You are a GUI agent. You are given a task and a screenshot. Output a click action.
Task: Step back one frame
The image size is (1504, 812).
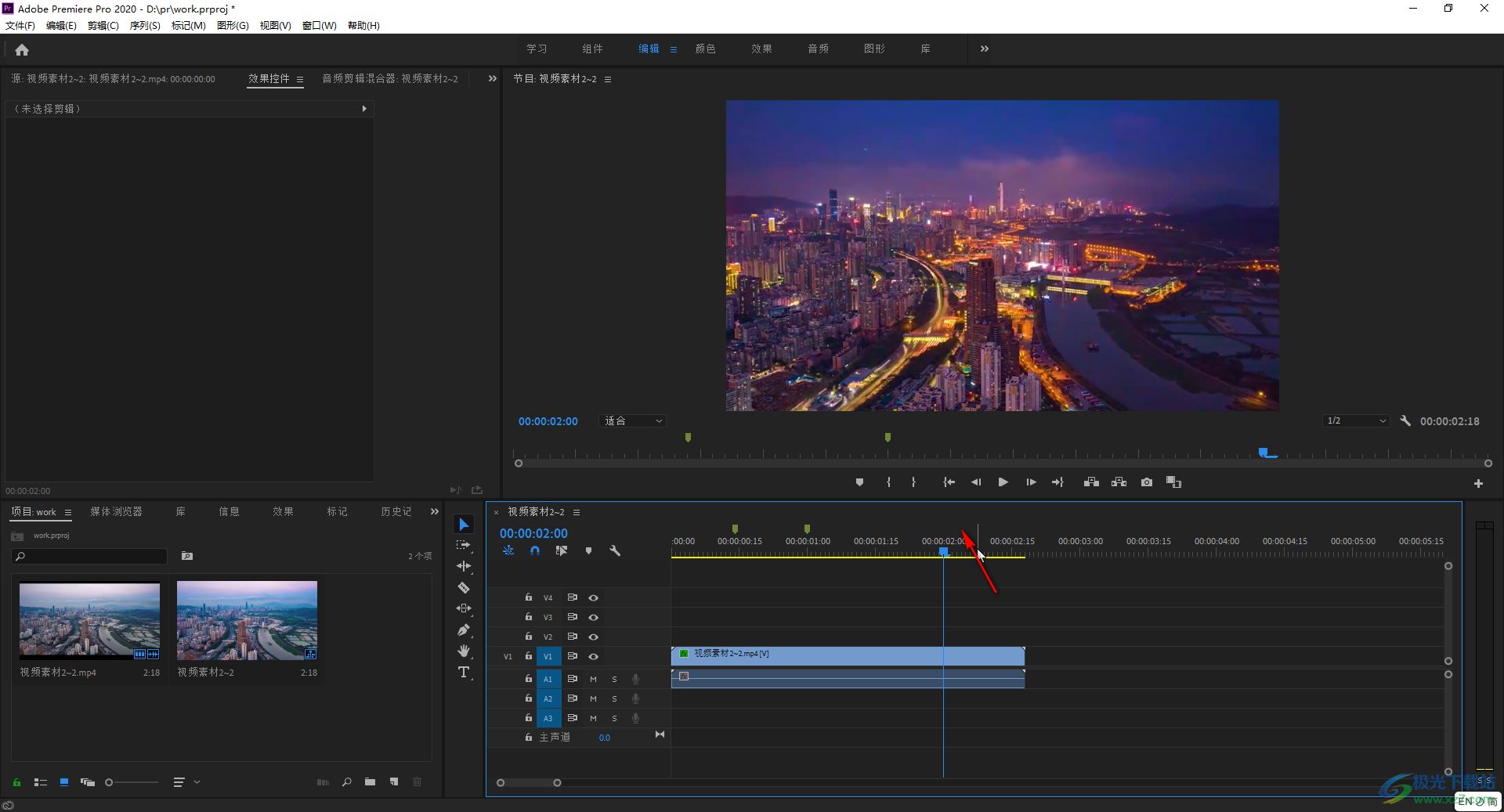pyautogui.click(x=976, y=482)
